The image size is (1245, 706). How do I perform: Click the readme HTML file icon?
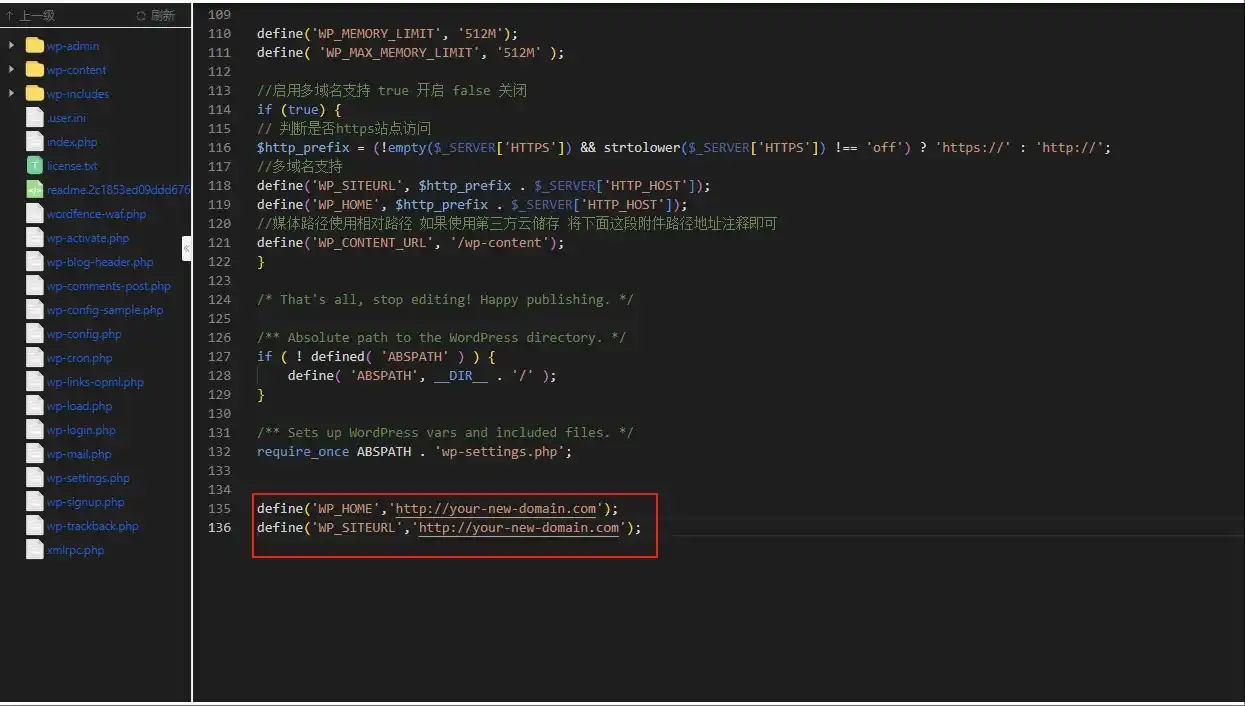click(x=35, y=190)
